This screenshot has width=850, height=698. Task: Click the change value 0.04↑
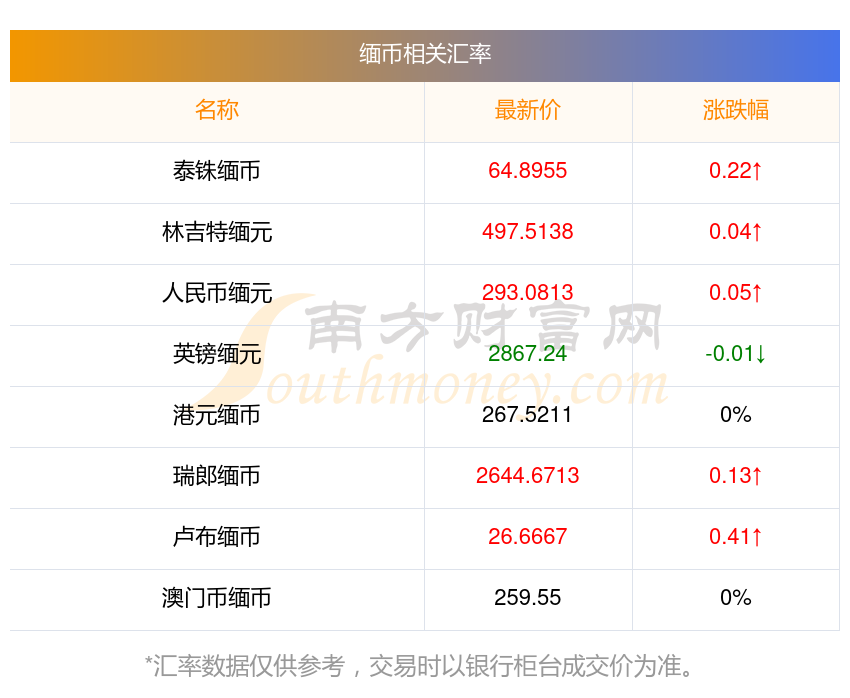[736, 232]
